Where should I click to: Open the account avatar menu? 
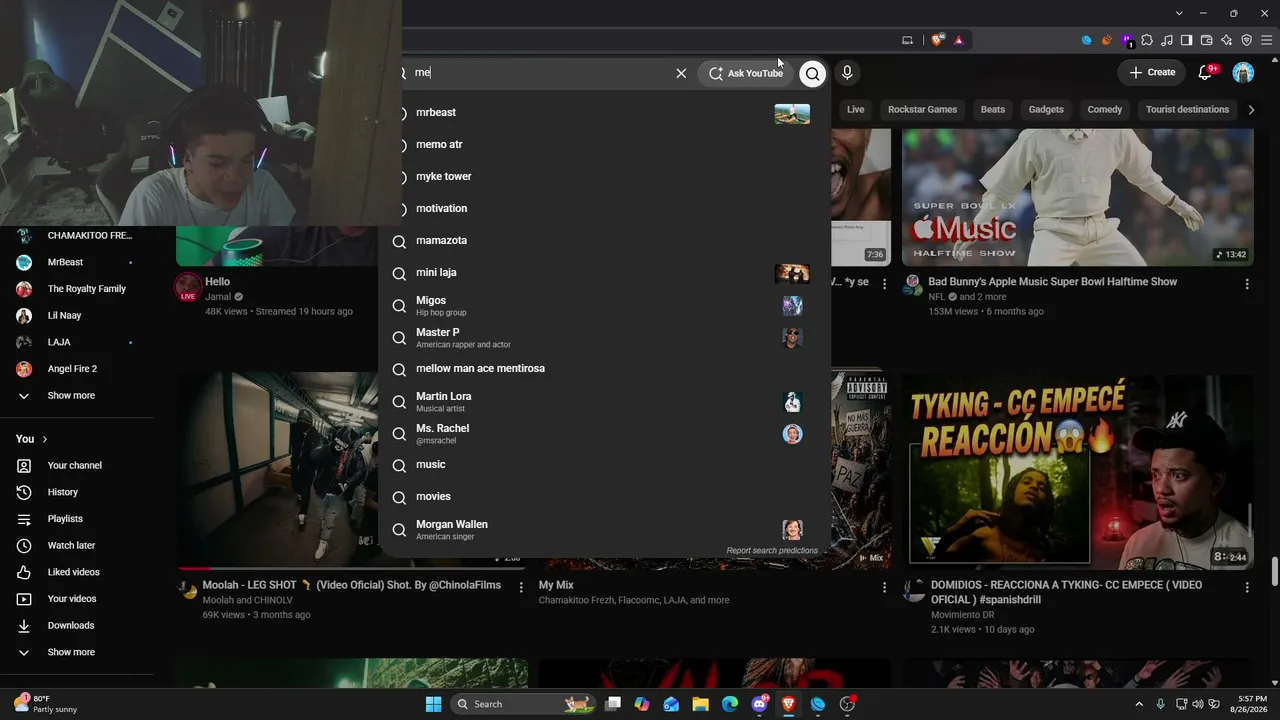pos(1243,72)
